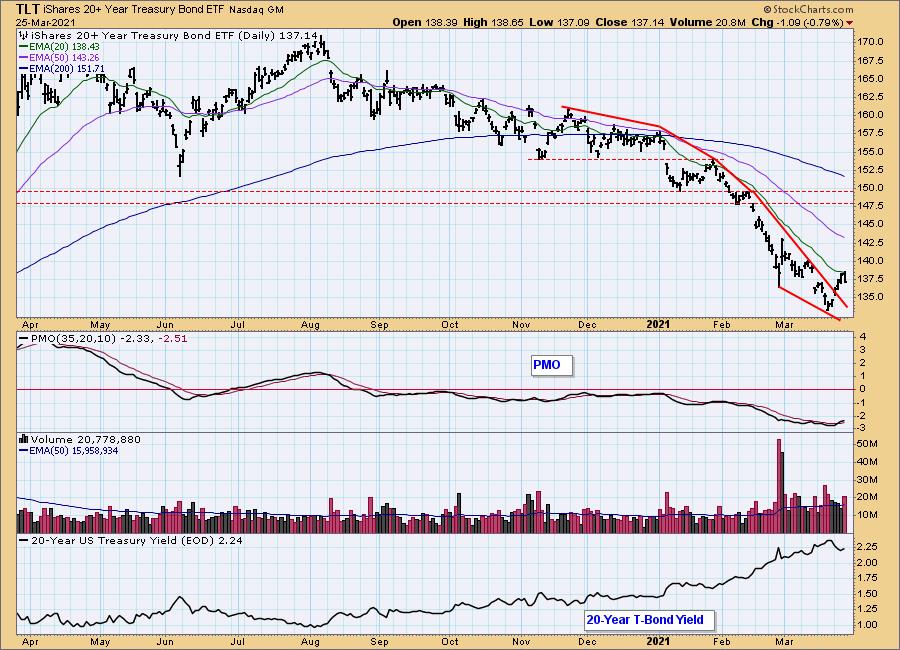Viewport: 900px width, 650px height.
Task: Click the 147.5 price axis label
Action: click(870, 206)
